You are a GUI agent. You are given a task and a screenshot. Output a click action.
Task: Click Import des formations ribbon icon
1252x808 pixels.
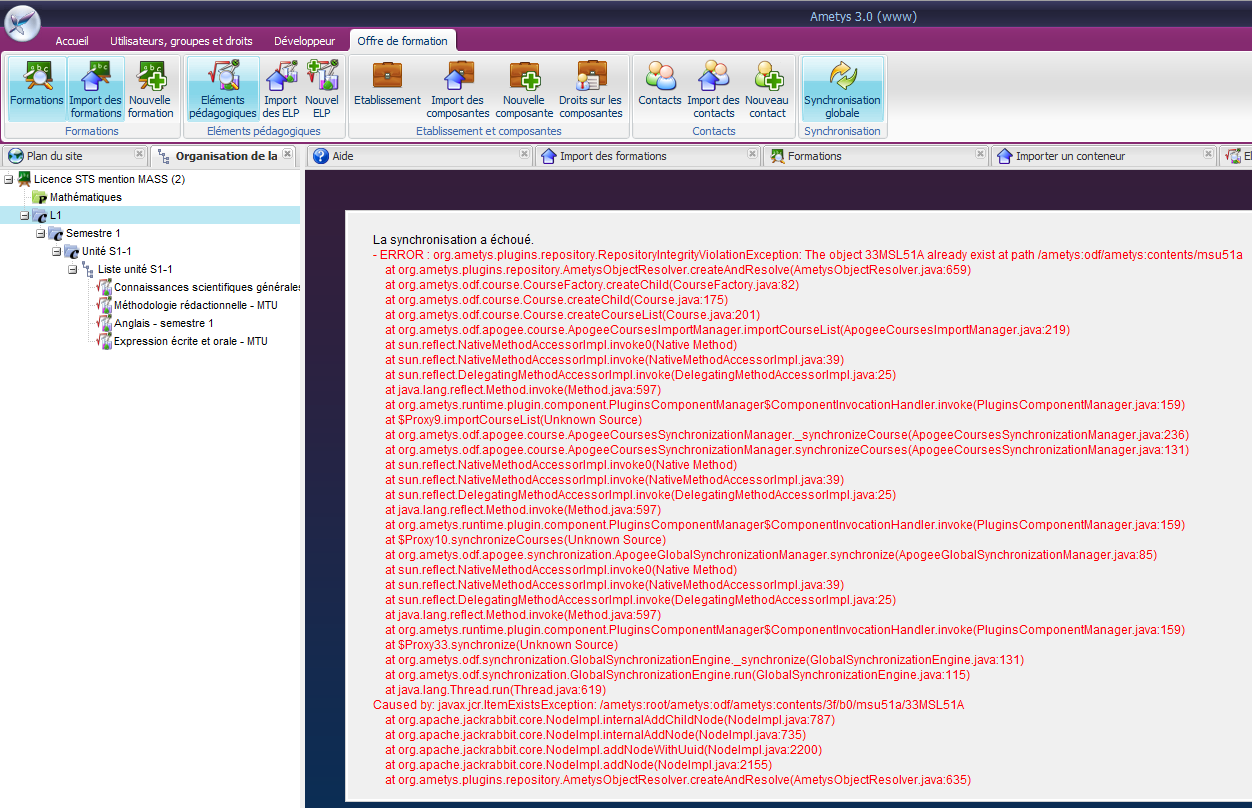[x=96, y=88]
